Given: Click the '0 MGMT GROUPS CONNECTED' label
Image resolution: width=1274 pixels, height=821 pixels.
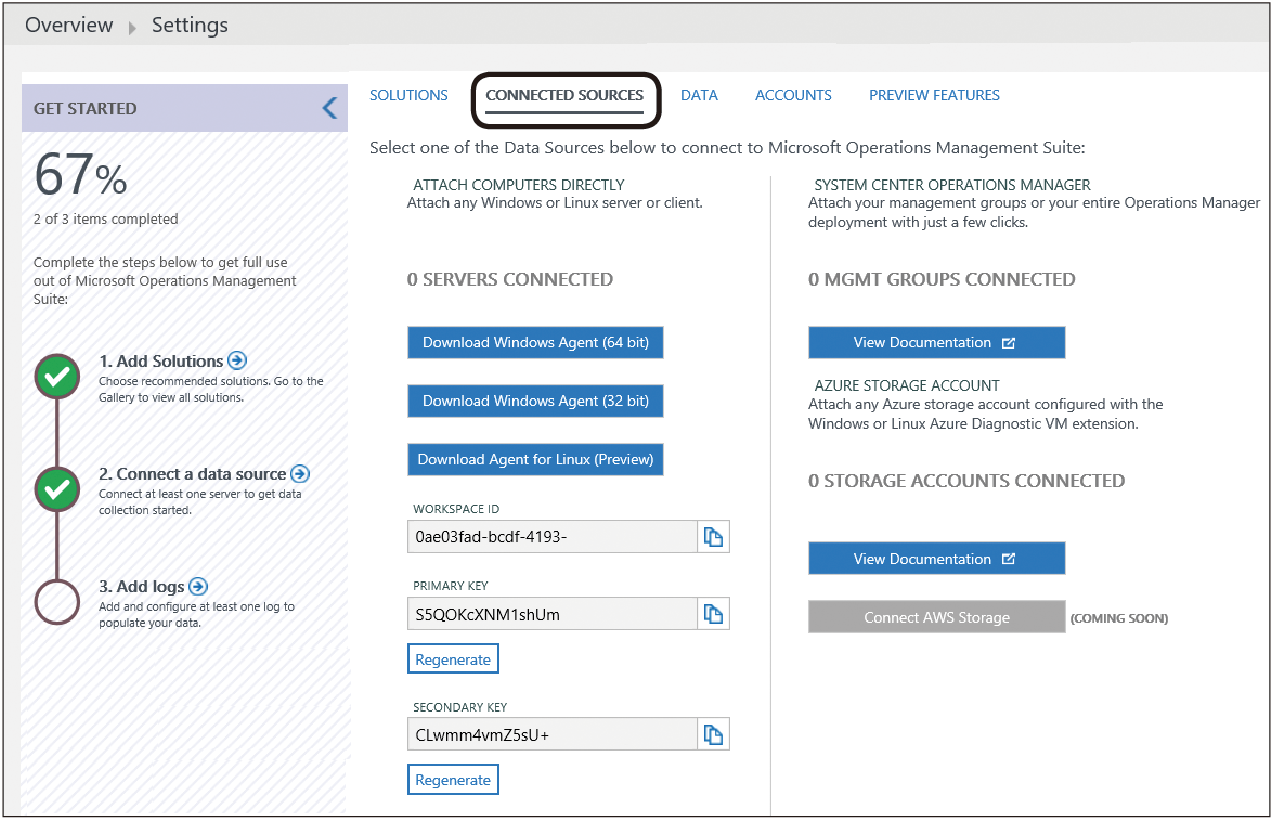Looking at the screenshot, I should (x=942, y=280).
